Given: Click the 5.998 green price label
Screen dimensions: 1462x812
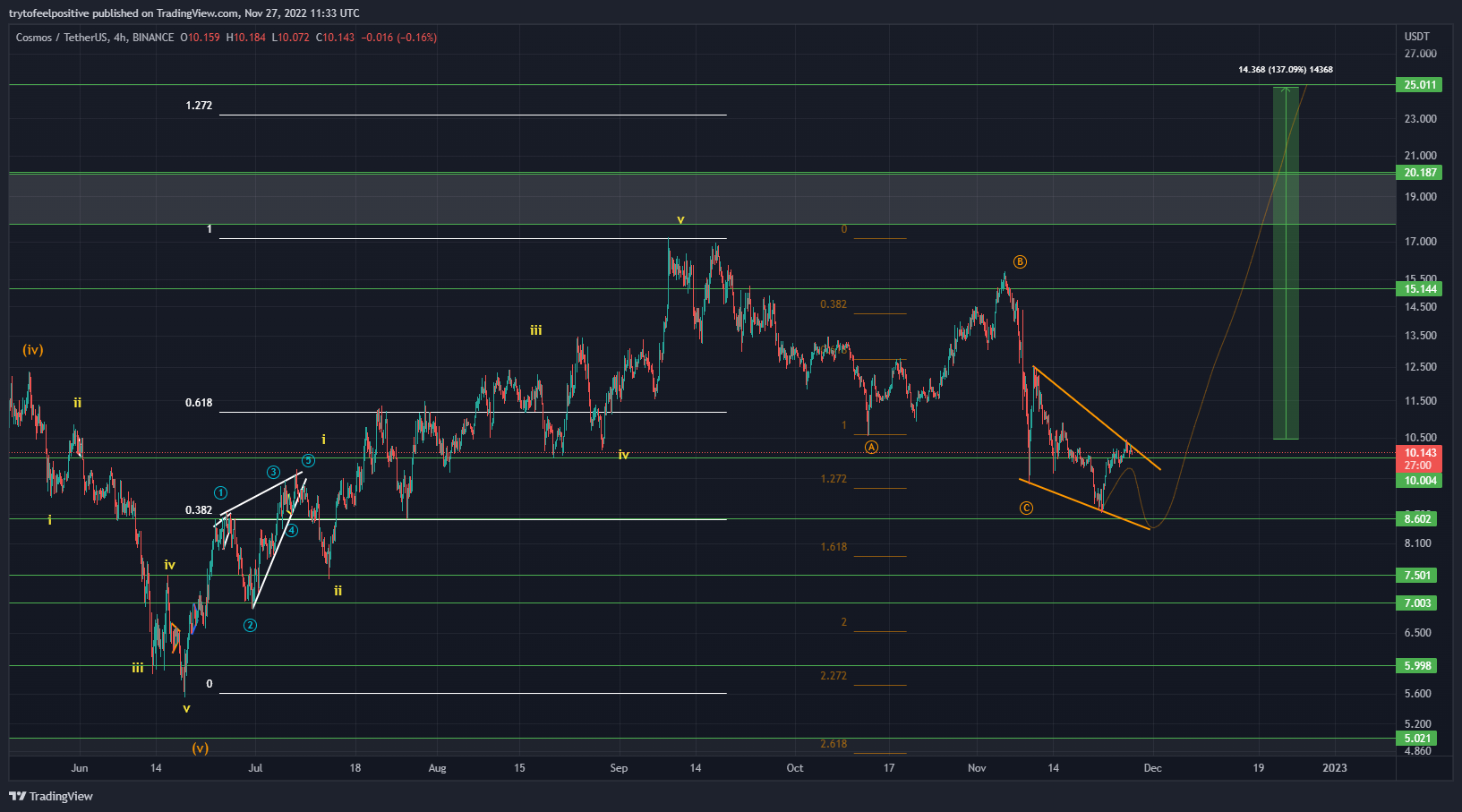Looking at the screenshot, I should (1417, 666).
